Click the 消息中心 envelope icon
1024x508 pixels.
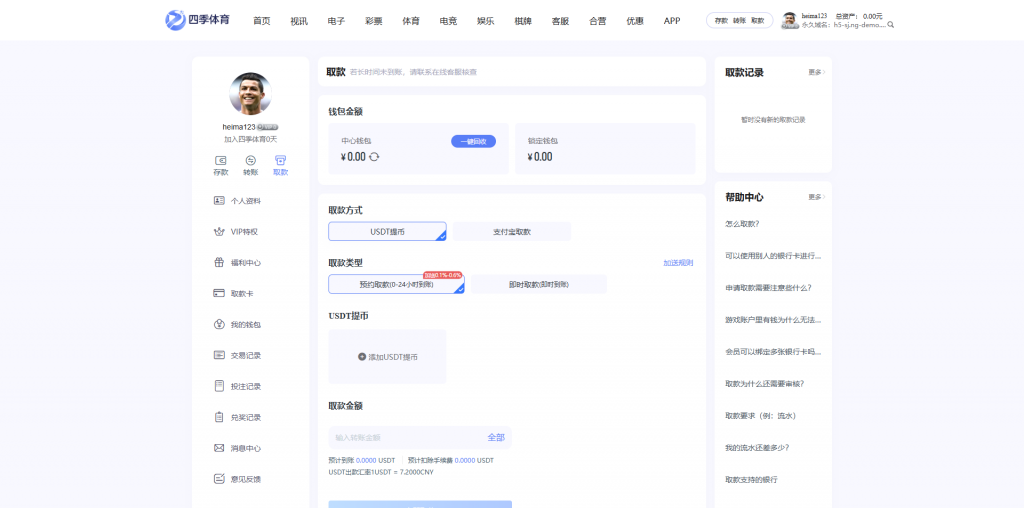click(219, 448)
